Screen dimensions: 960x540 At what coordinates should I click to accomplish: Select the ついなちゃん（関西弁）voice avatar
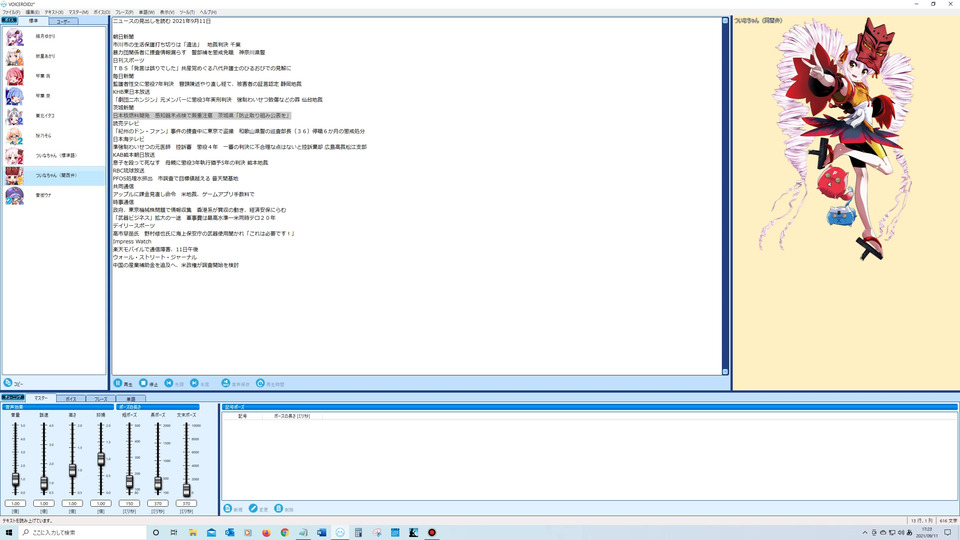[15, 176]
